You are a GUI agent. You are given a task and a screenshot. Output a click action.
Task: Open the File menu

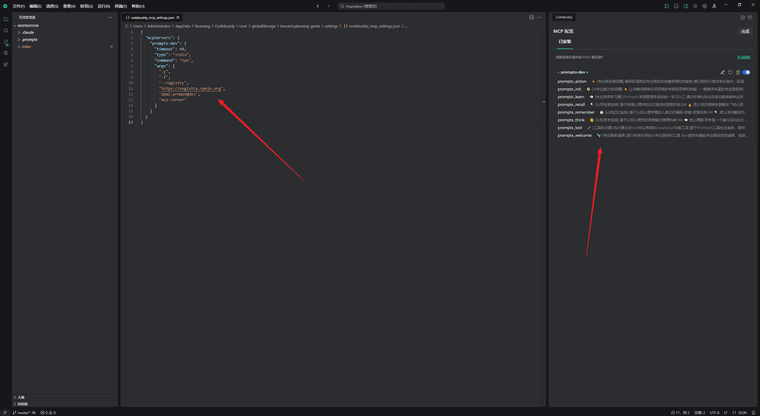pos(18,6)
